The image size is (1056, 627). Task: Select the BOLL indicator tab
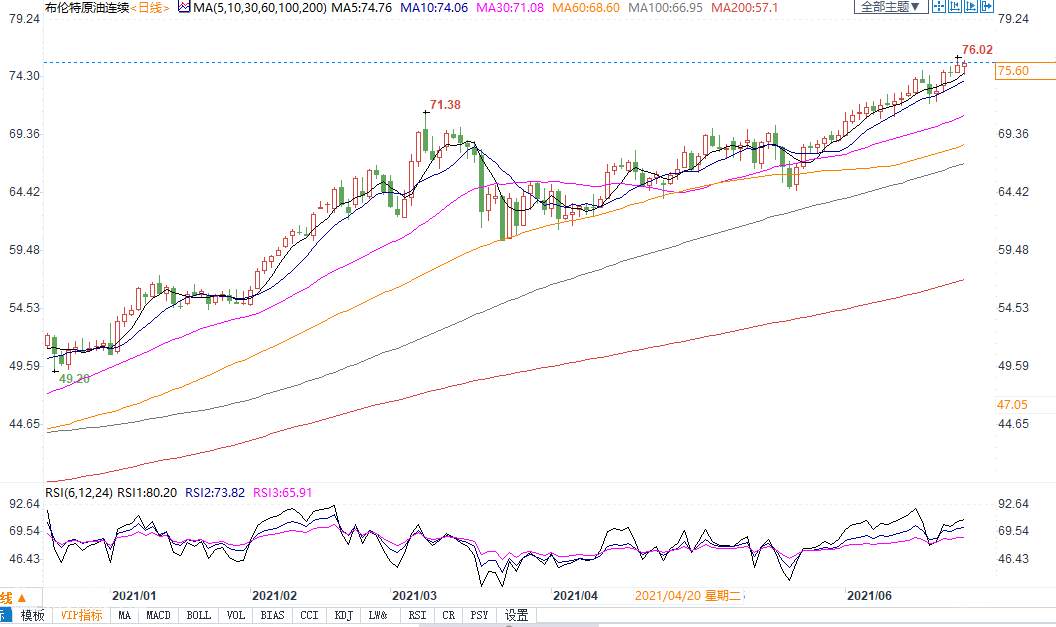click(x=199, y=615)
